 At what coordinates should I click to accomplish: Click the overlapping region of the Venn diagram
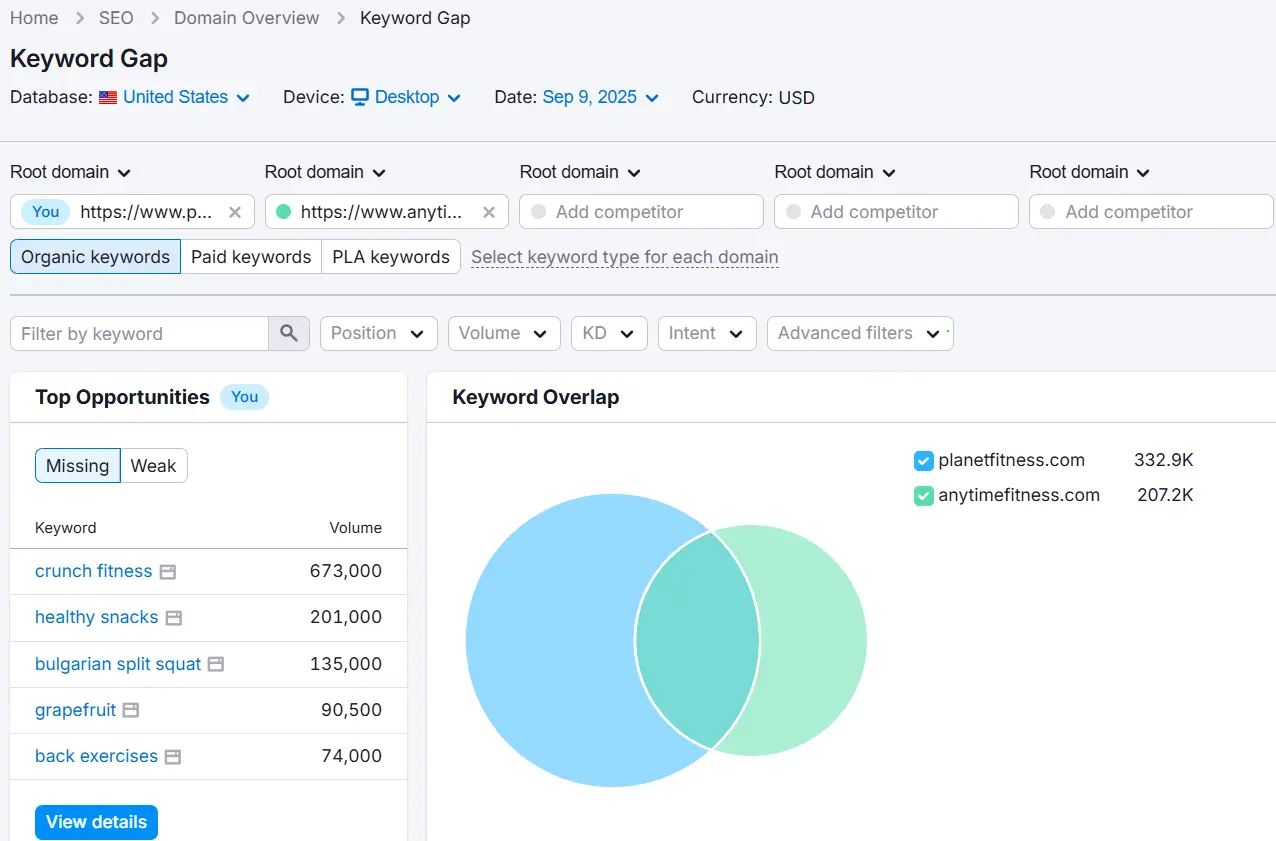[697, 640]
